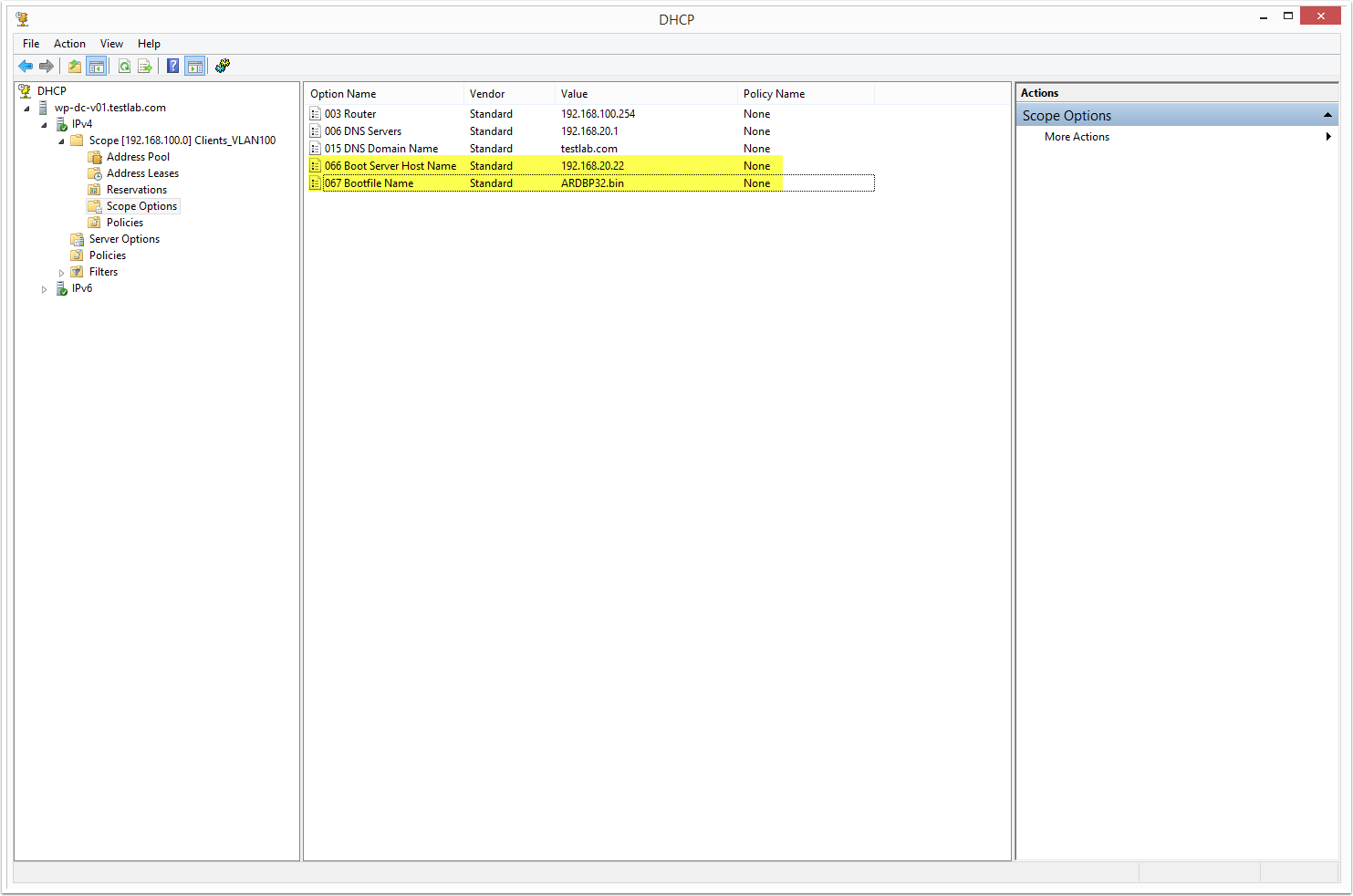This screenshot has height=896, width=1353.
Task: Collapse the Scope [192.168.100.0] node
Action: point(61,141)
